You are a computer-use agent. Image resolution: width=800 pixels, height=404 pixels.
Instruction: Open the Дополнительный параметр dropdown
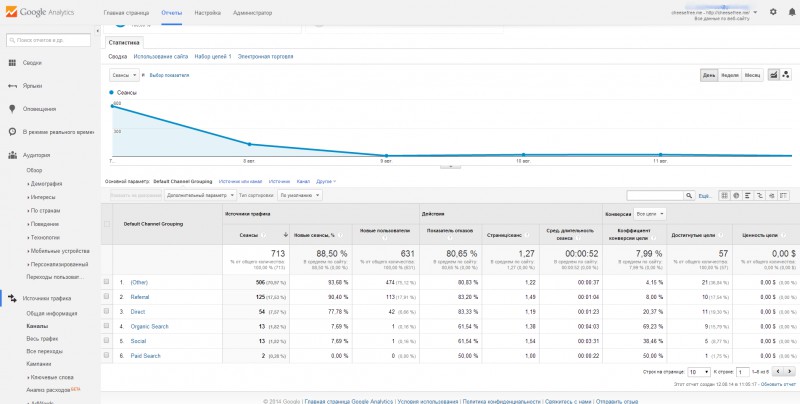pos(201,195)
